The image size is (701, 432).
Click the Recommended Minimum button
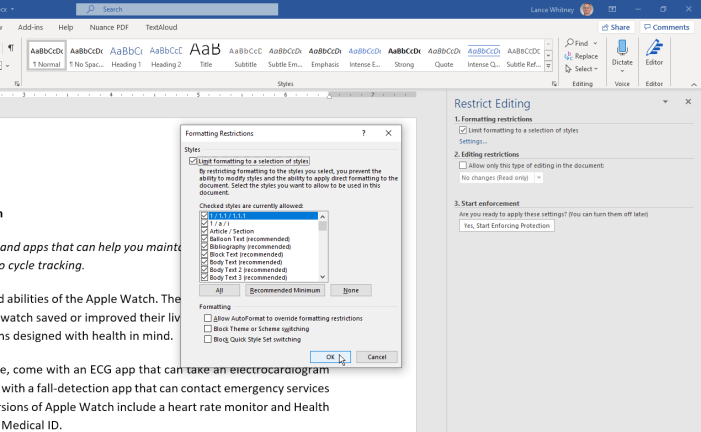(285, 290)
